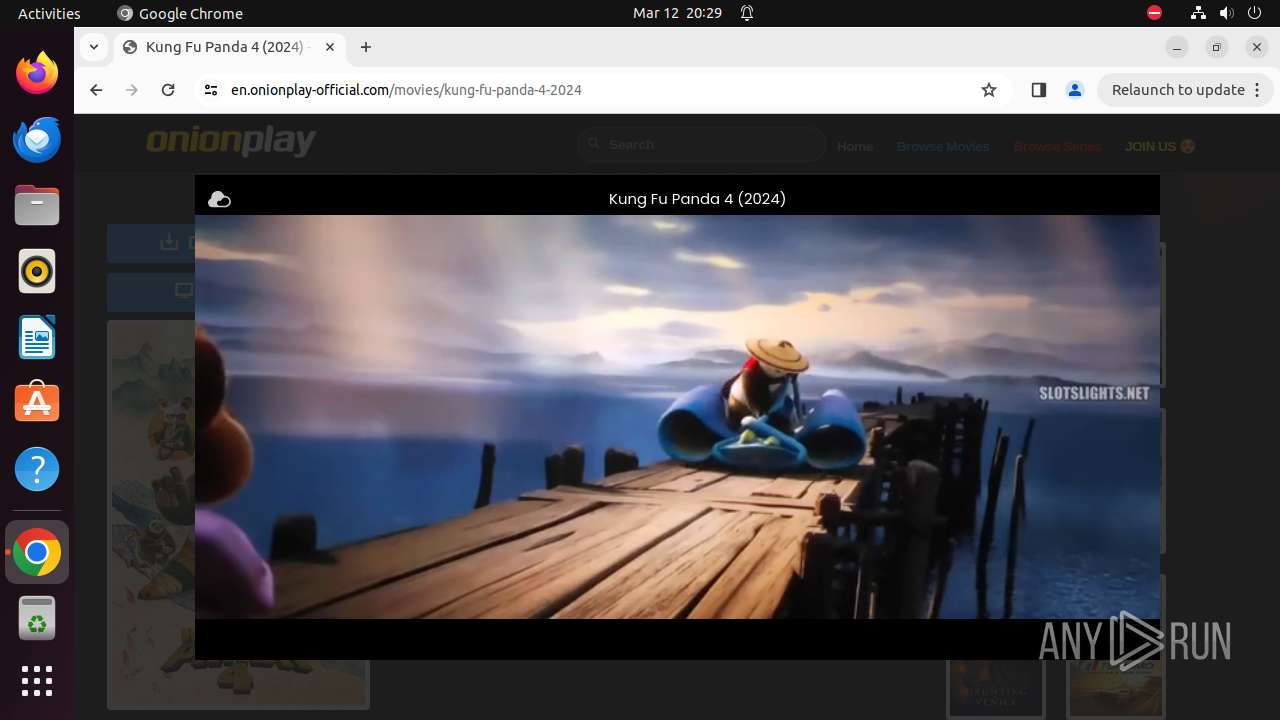1280x720 pixels.
Task: Reload the current page
Action: click(x=168, y=90)
